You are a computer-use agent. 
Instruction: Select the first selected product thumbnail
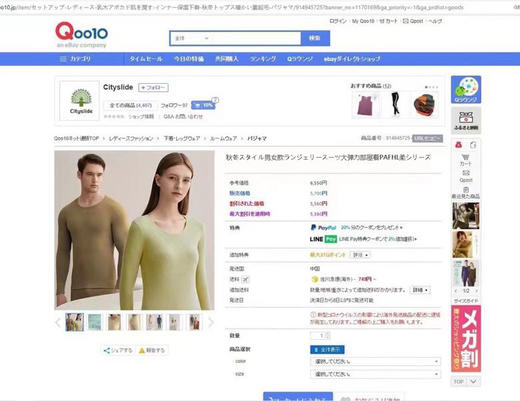click(74, 322)
